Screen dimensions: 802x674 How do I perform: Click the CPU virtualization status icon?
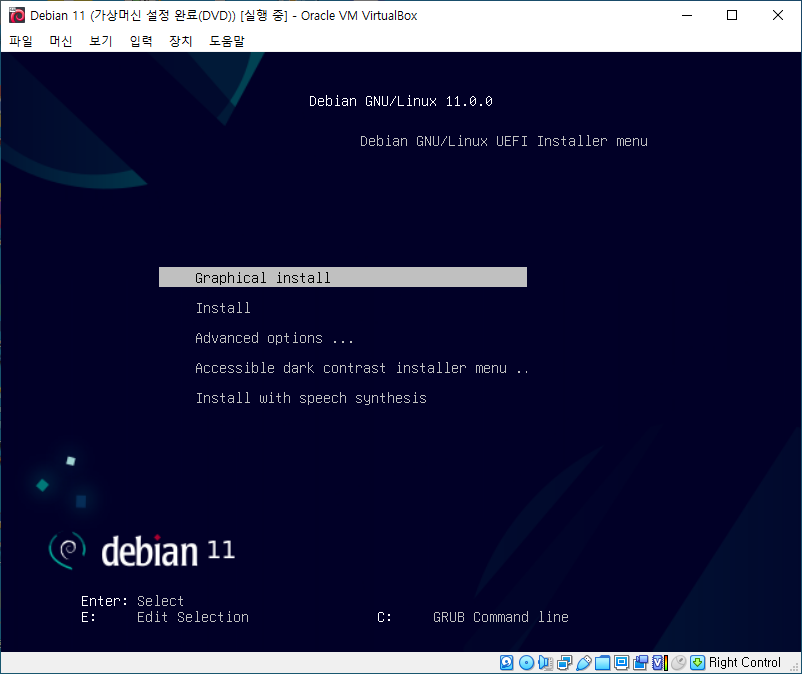pyautogui.click(x=659, y=663)
